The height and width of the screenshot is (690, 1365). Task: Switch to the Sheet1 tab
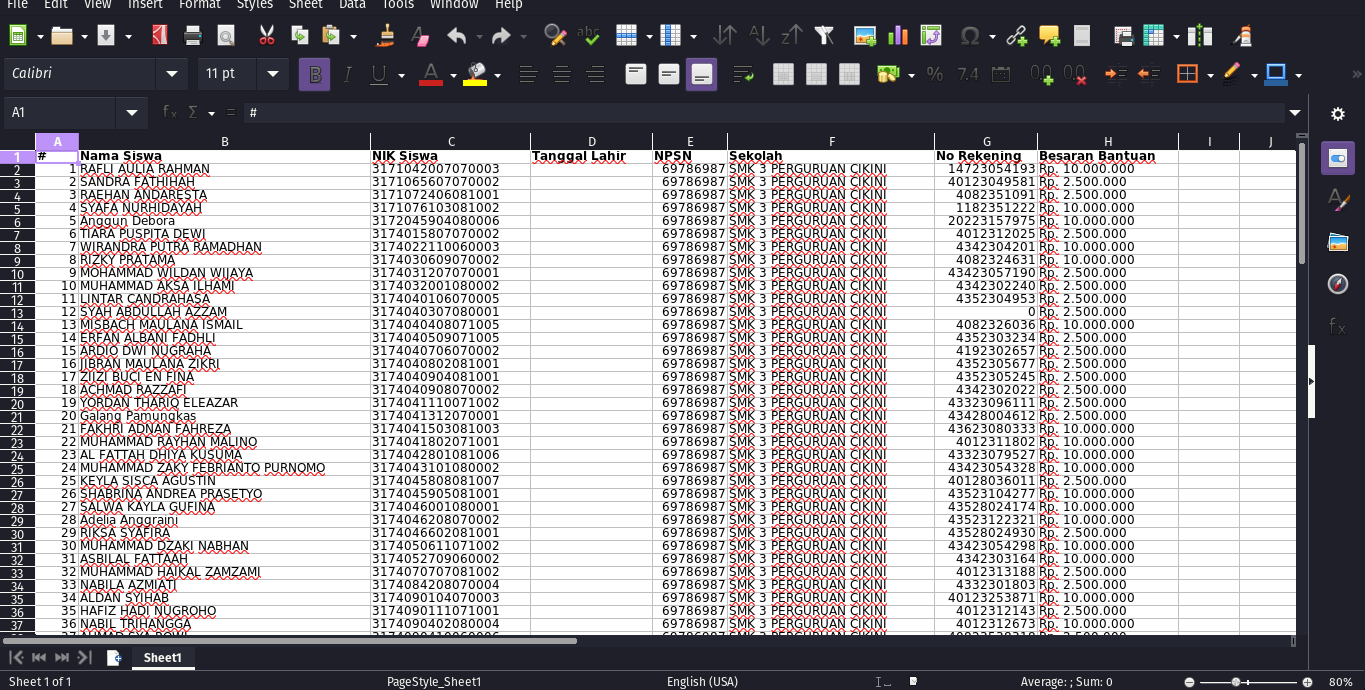pyautogui.click(x=162, y=657)
